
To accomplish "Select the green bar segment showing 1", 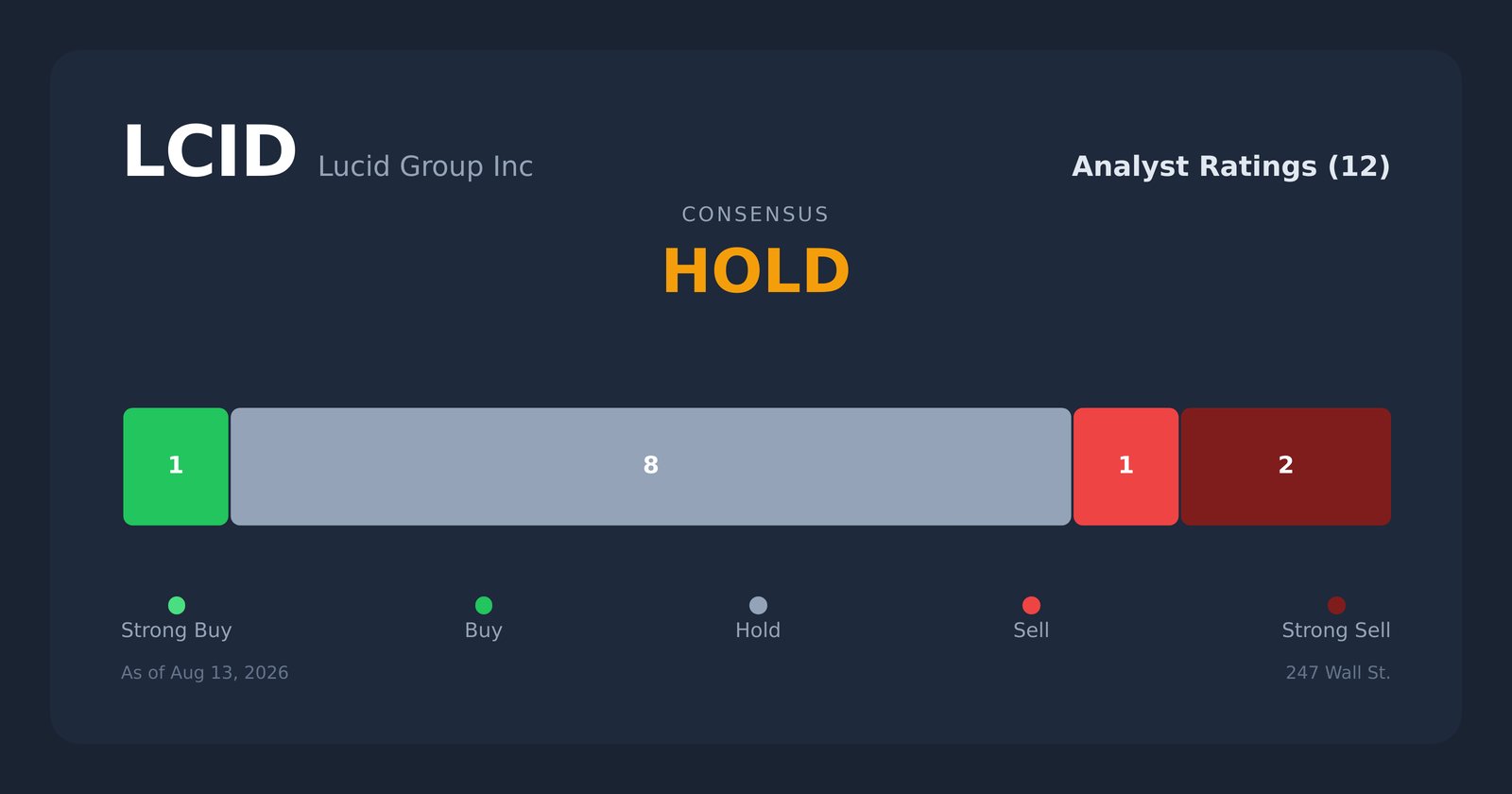I will pos(176,467).
